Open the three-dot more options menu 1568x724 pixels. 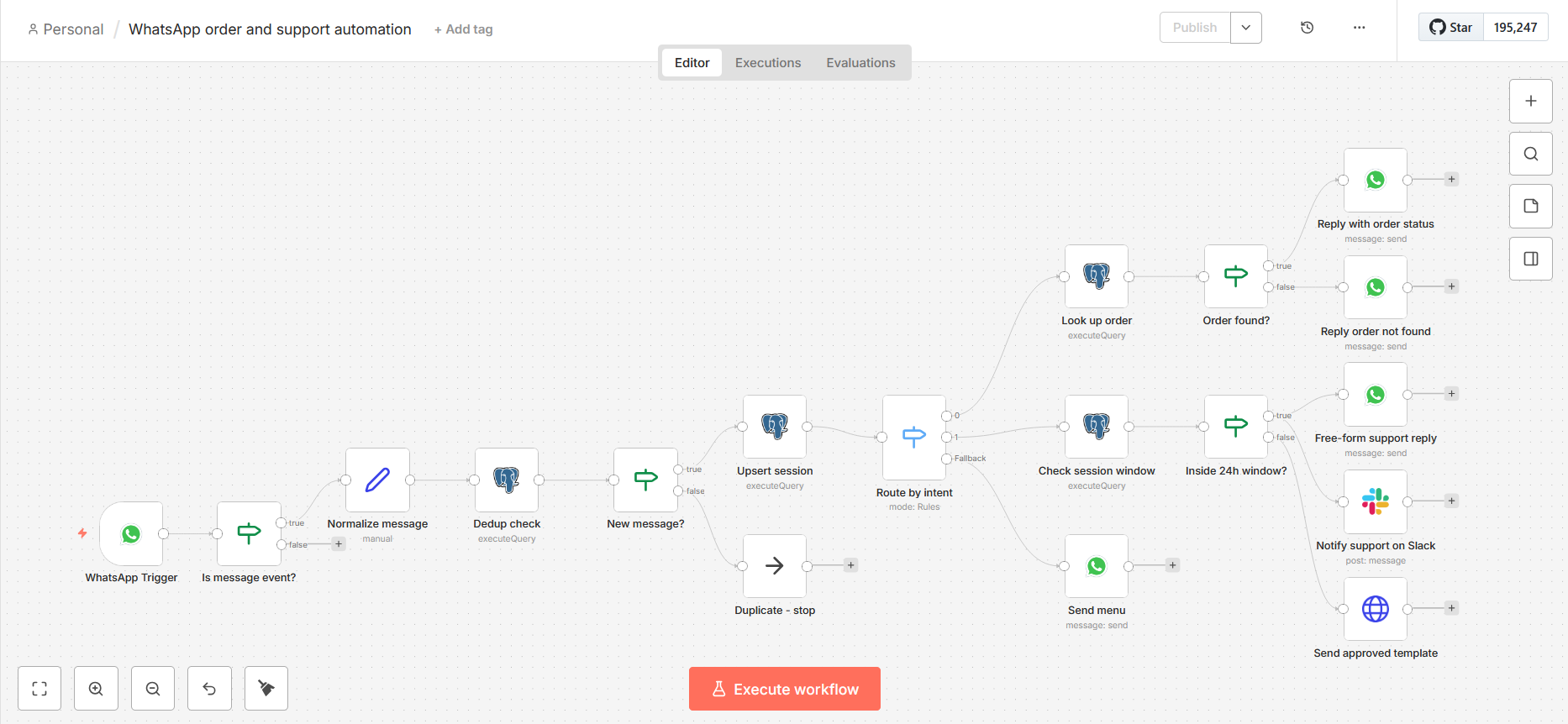point(1360,28)
